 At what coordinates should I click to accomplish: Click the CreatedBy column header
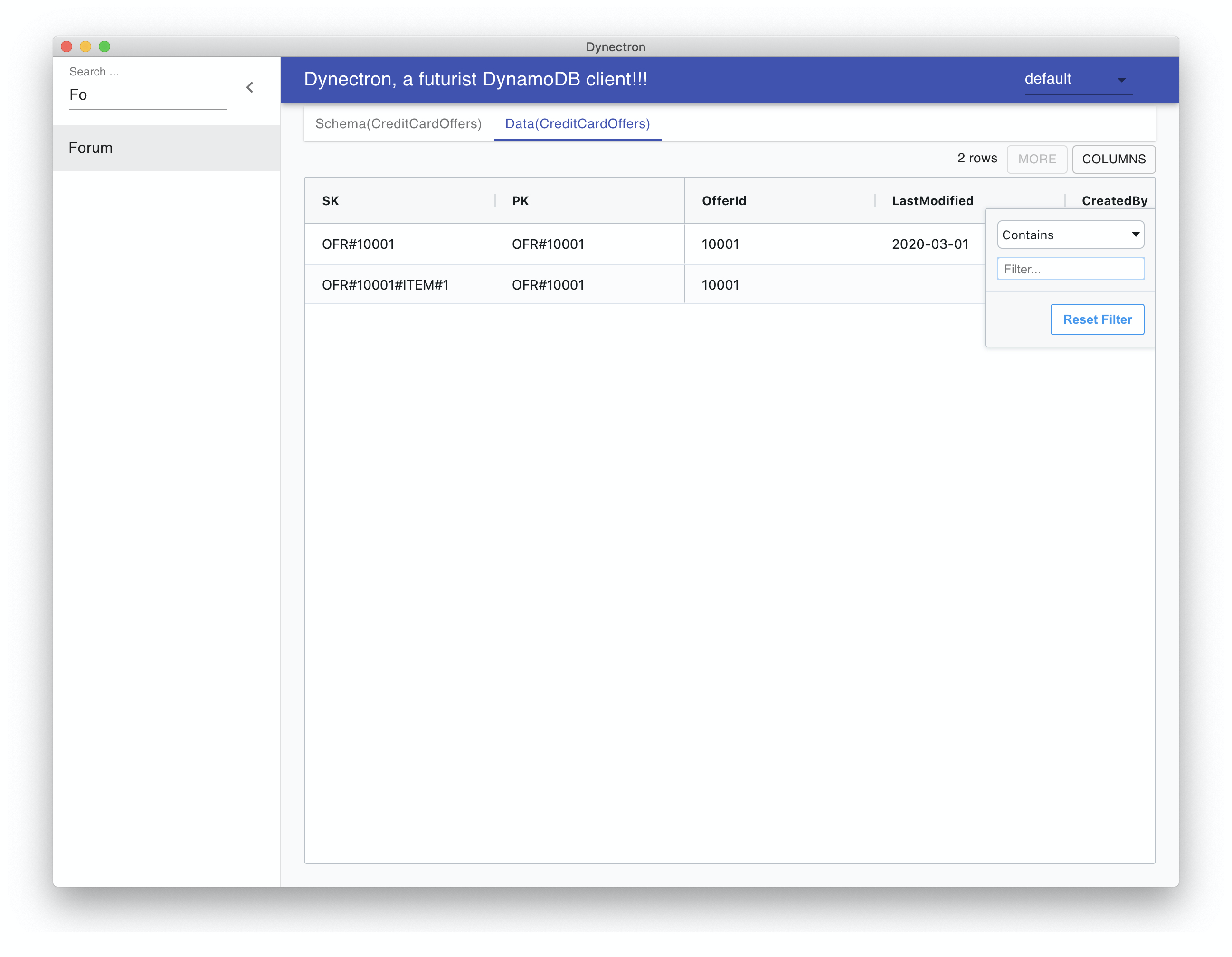pos(1114,201)
